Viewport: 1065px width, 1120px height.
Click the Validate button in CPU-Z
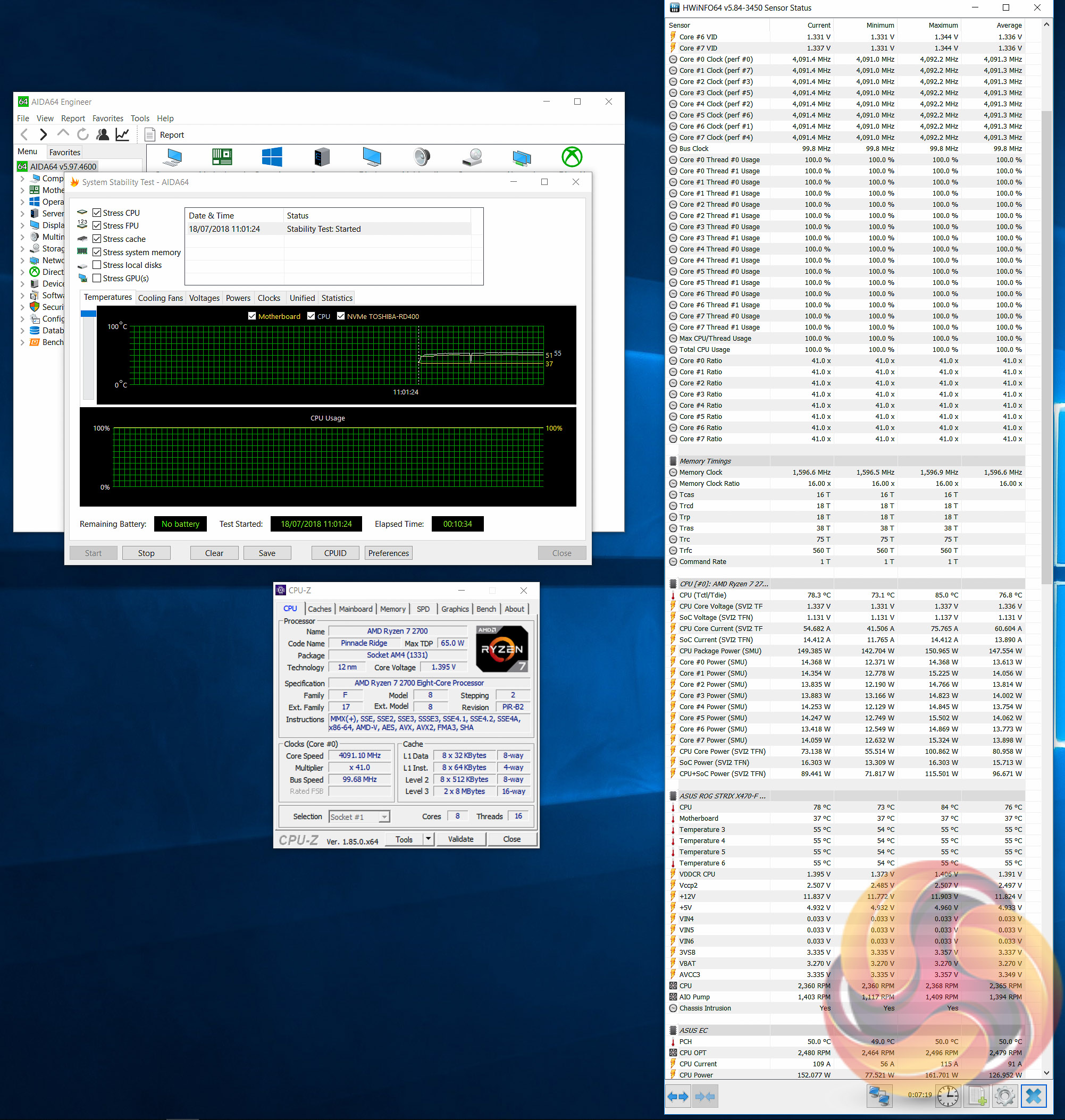click(x=460, y=839)
